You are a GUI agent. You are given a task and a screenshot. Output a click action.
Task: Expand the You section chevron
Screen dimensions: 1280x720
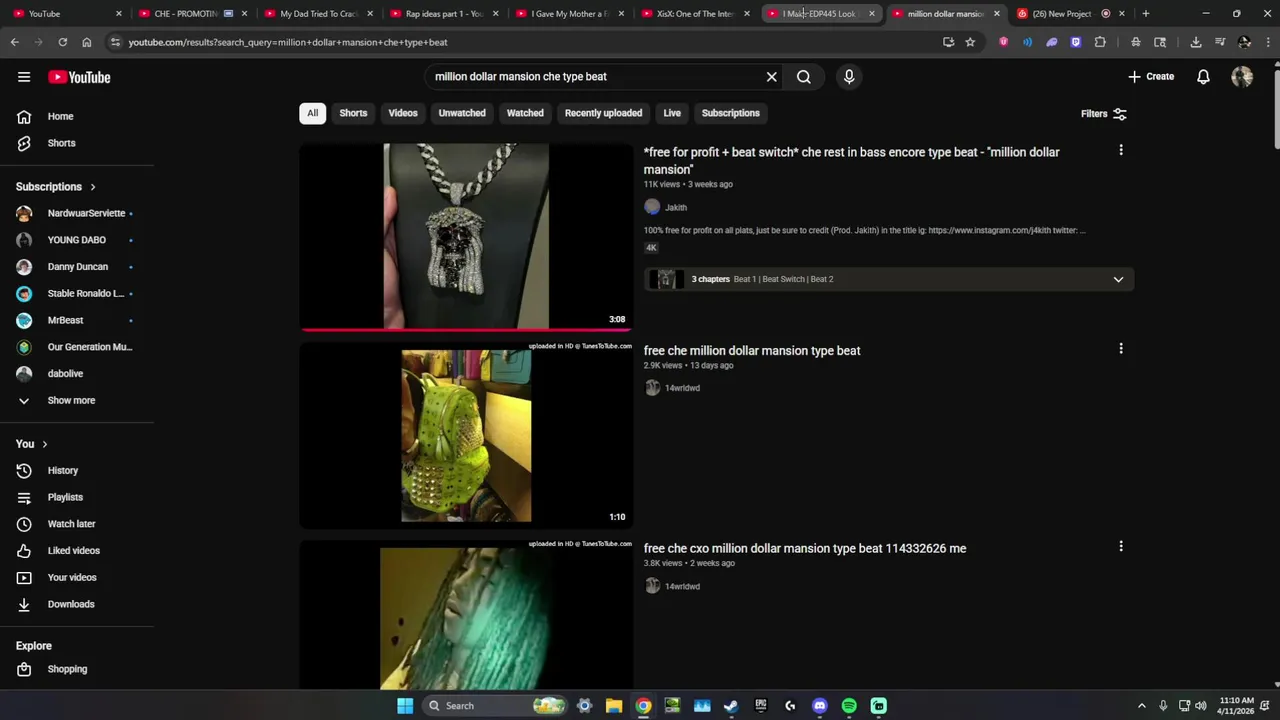click(x=44, y=444)
